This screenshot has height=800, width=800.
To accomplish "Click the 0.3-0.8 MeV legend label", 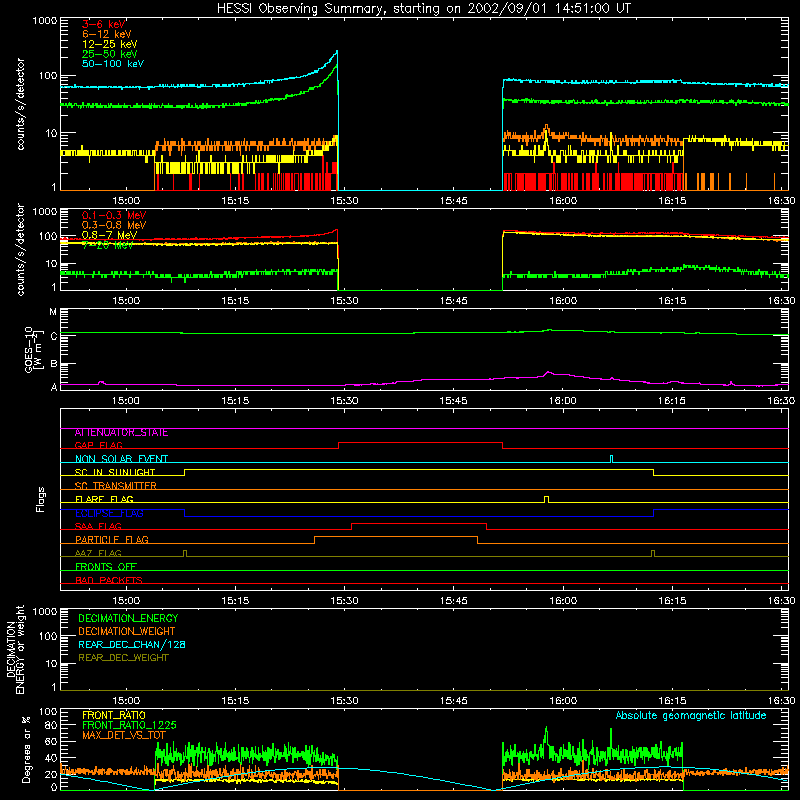I will [114, 225].
